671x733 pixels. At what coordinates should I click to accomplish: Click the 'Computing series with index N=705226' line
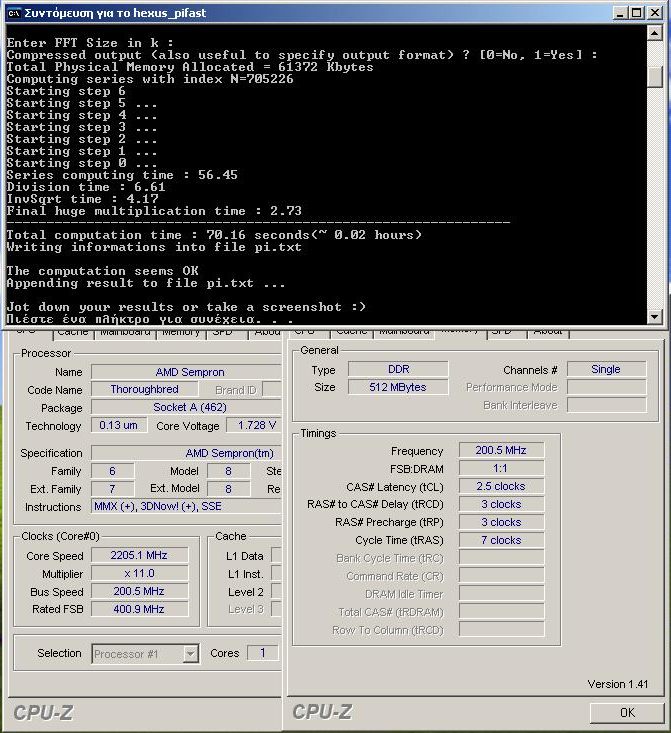pos(150,79)
